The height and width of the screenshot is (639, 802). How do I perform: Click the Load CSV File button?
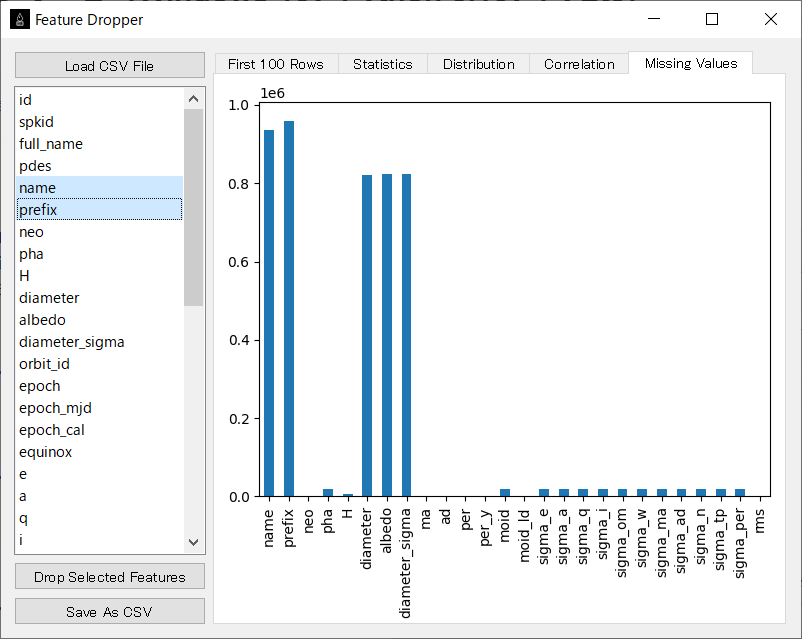109,65
